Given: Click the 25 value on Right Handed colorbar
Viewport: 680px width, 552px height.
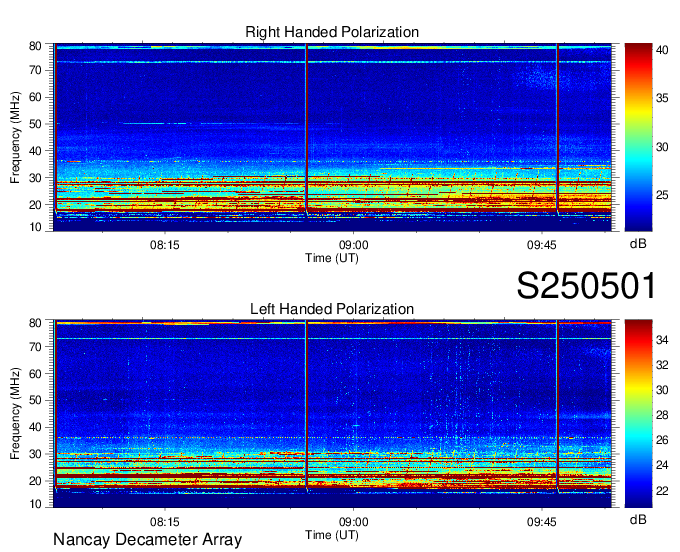Looking at the screenshot, I should click(x=662, y=196).
